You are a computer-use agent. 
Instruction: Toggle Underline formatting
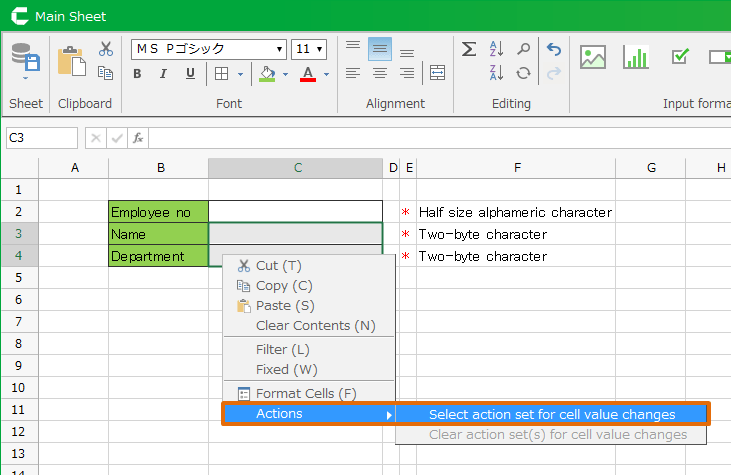coord(190,74)
